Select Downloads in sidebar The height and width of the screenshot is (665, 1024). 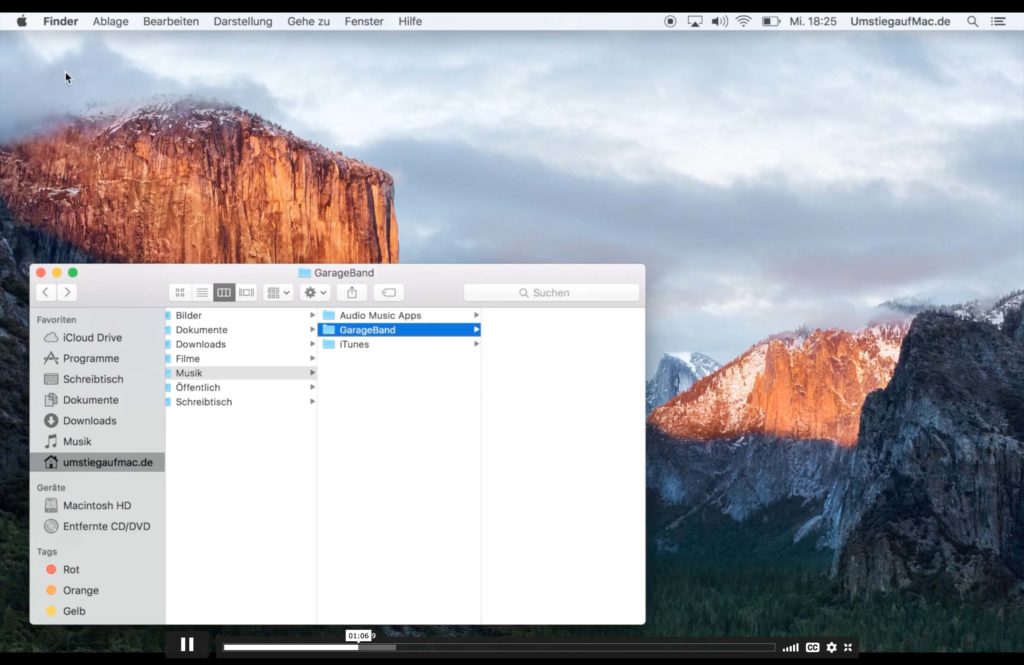click(97, 421)
